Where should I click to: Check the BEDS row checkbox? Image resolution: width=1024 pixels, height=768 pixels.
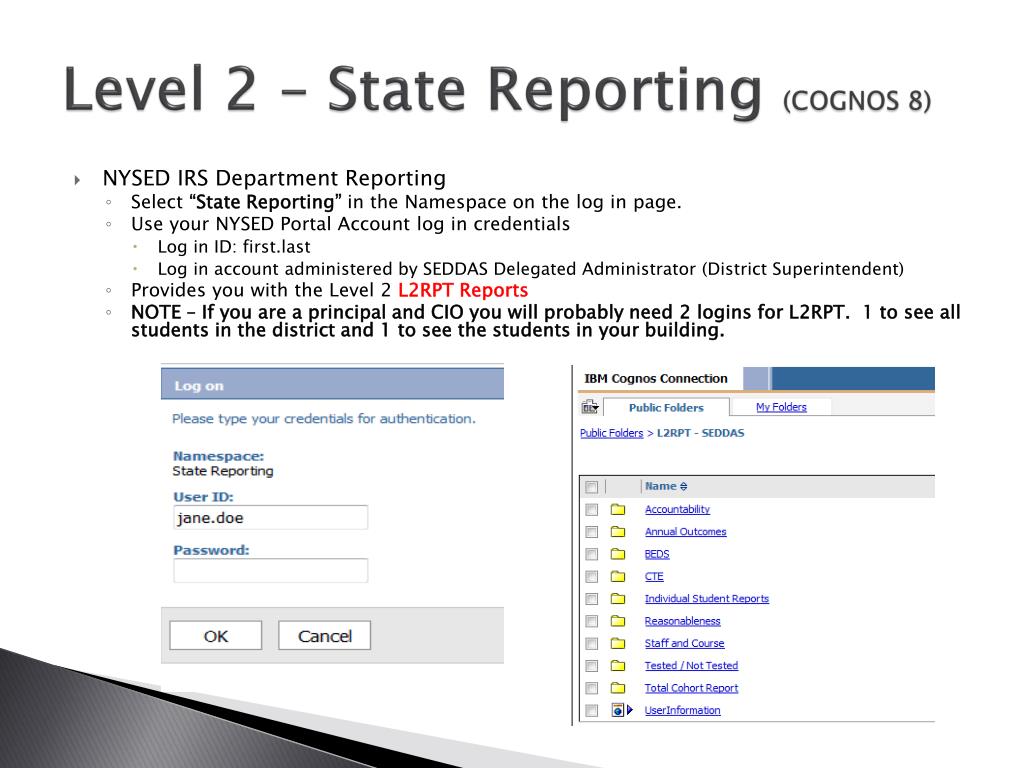tap(592, 554)
